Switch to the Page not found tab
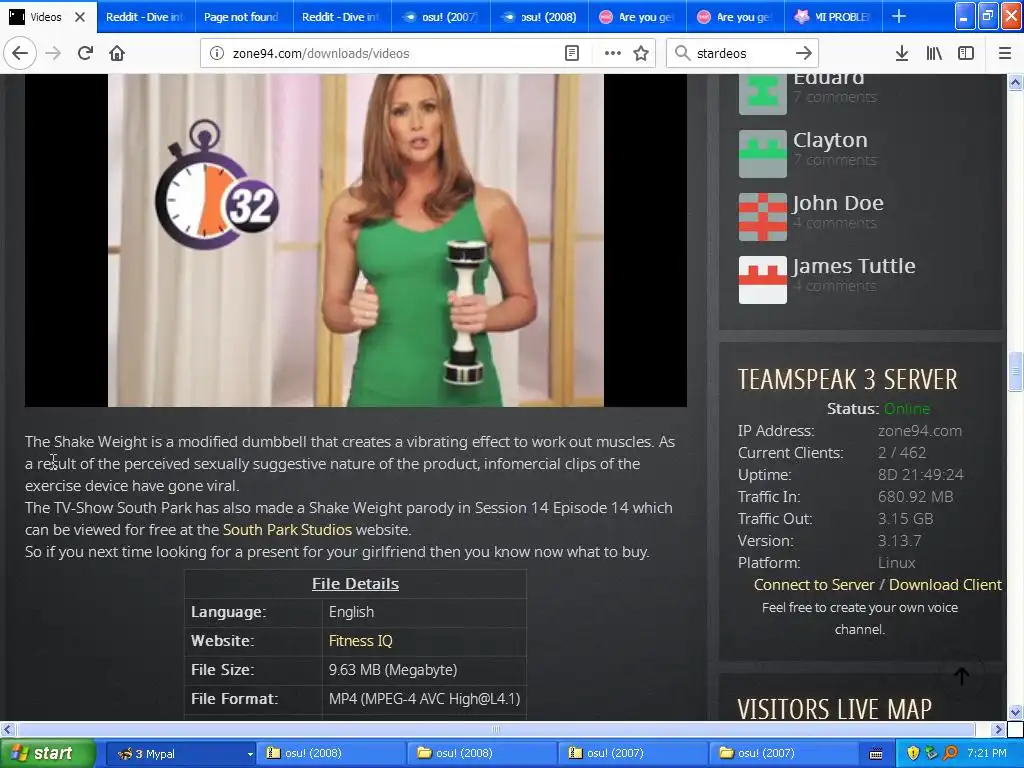This screenshot has height=768, width=1024. (244, 17)
